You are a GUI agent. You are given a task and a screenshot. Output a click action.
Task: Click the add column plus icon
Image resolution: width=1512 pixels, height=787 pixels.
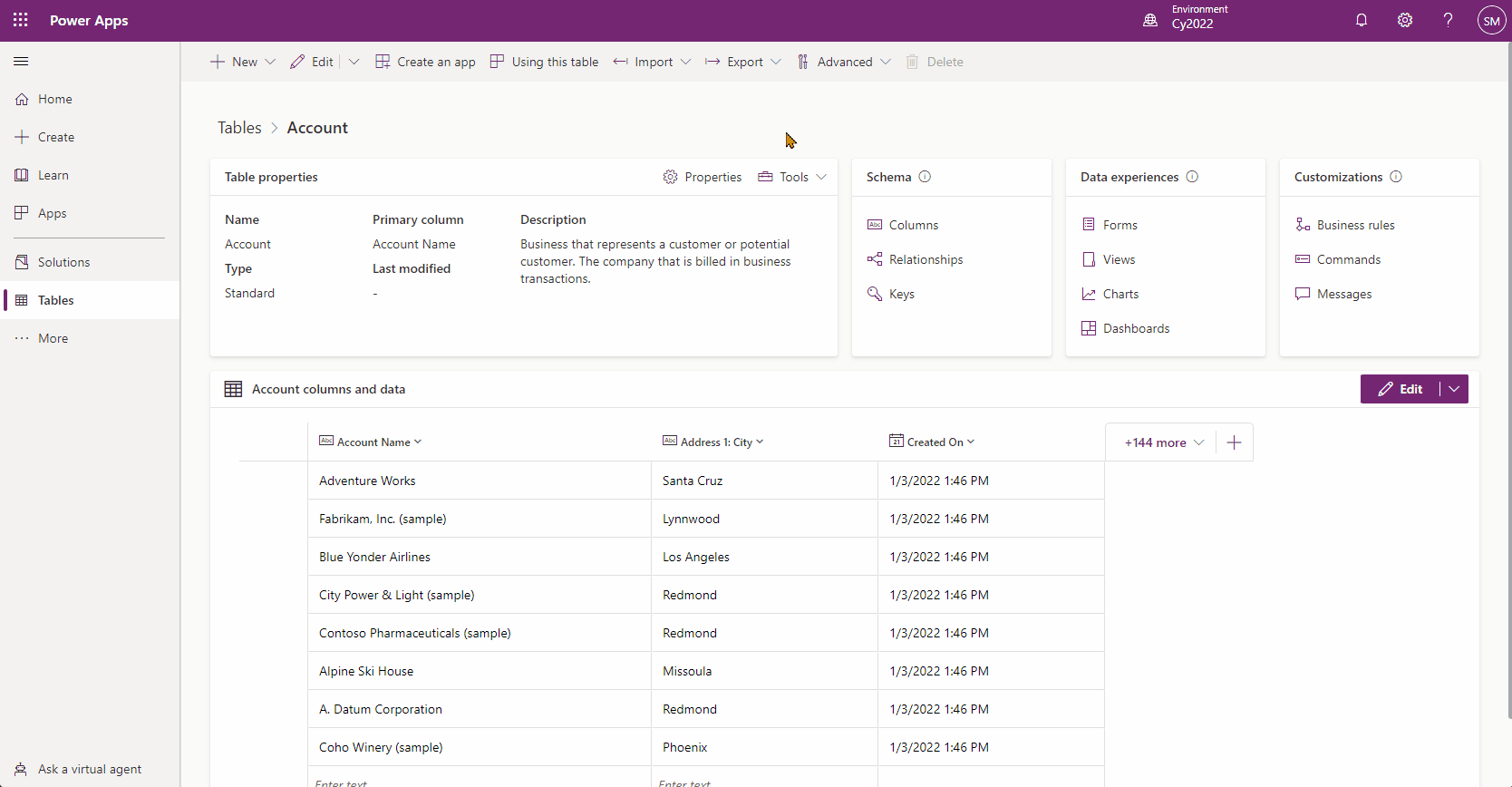coord(1234,442)
